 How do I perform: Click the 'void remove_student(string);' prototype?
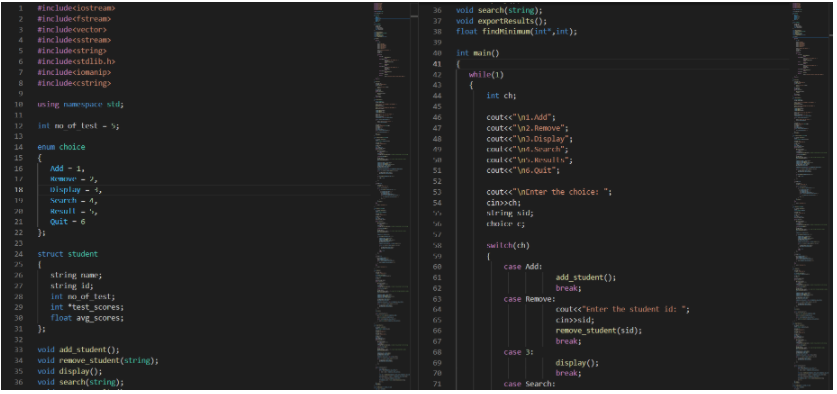98,361
